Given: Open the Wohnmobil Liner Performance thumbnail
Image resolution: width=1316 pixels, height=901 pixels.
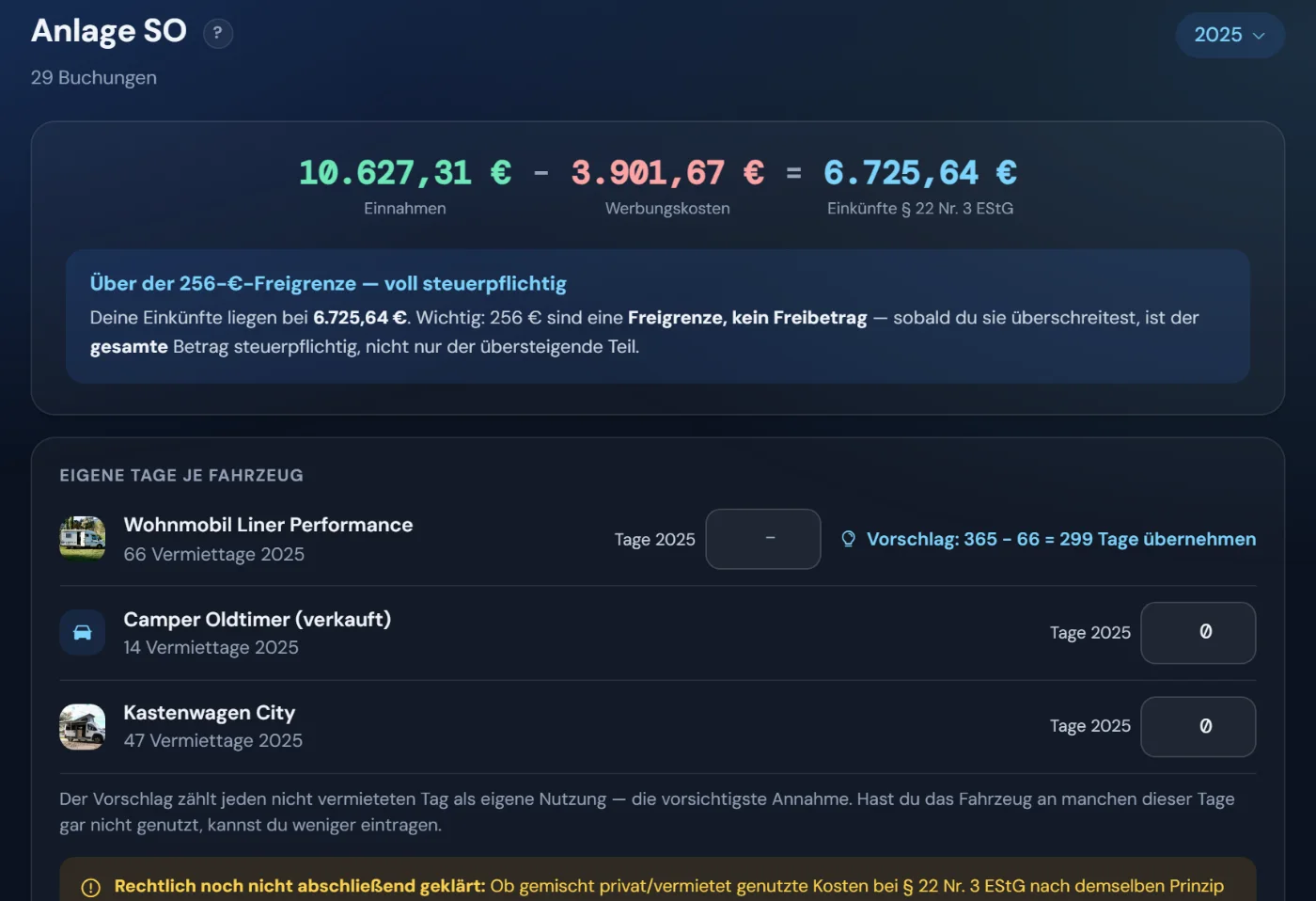Looking at the screenshot, I should [x=83, y=538].
